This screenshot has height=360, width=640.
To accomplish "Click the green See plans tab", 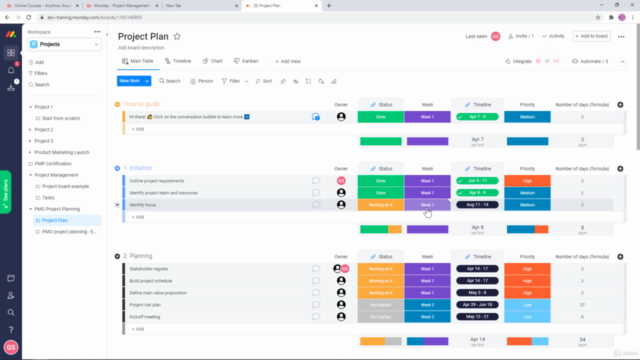I will coord(5,192).
